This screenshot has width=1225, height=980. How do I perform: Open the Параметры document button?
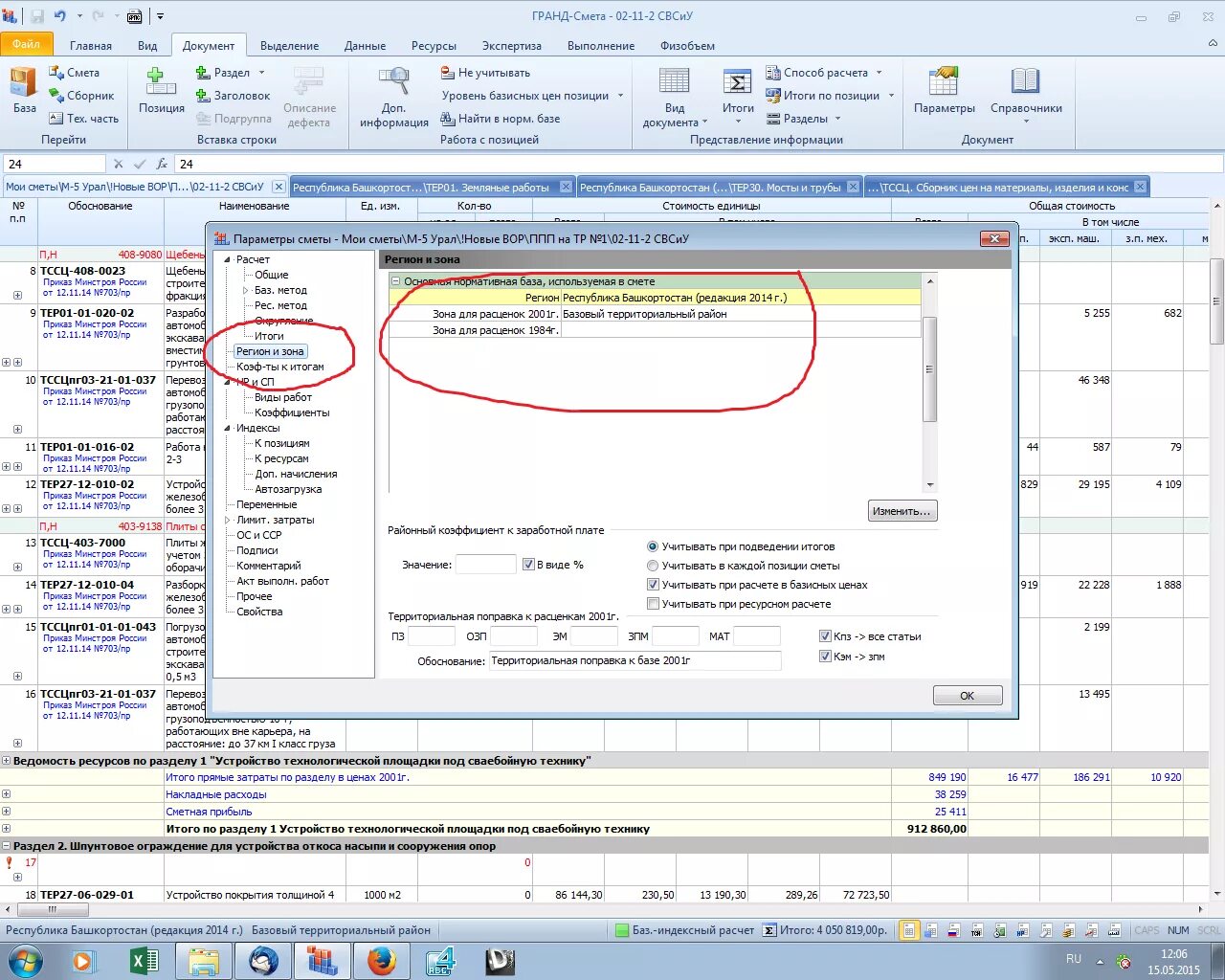(x=944, y=91)
